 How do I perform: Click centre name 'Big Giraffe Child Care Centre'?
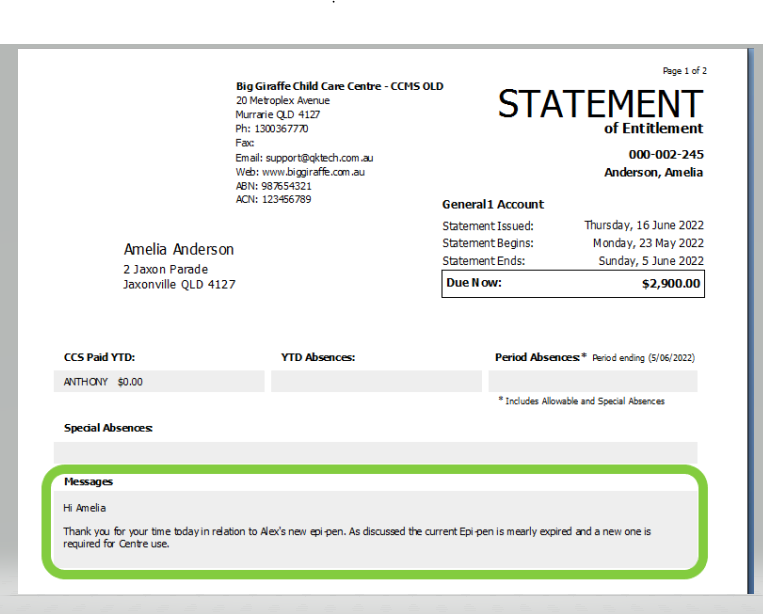(x=309, y=86)
